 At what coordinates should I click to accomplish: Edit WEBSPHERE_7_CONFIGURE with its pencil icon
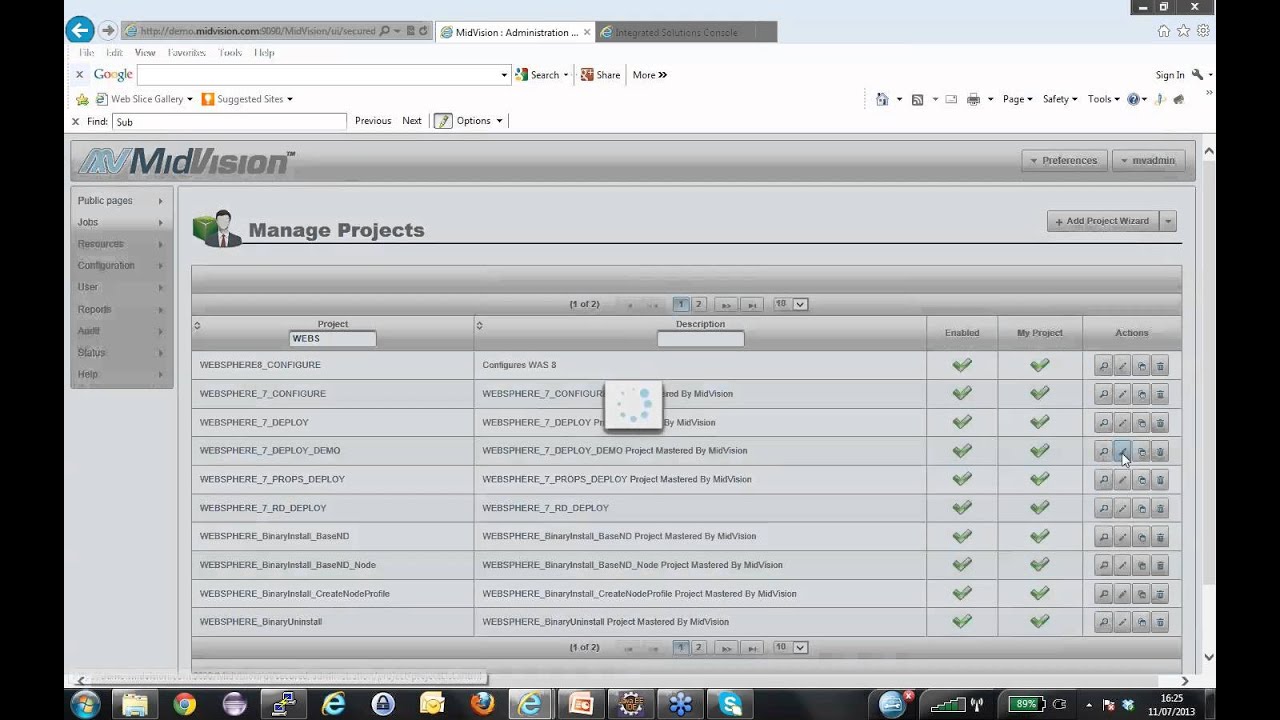[x=1122, y=394]
